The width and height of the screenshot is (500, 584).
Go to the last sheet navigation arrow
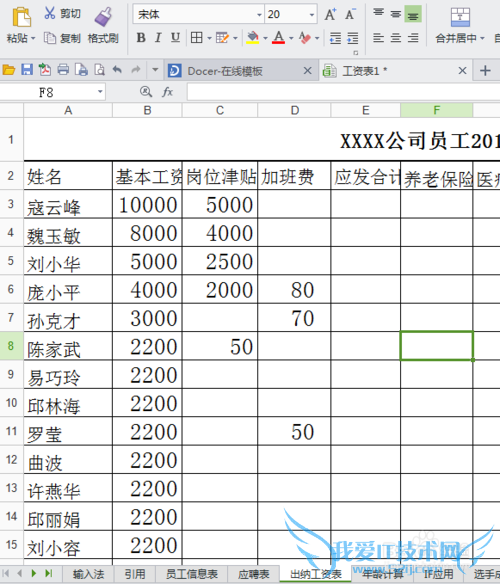[x=49, y=573]
